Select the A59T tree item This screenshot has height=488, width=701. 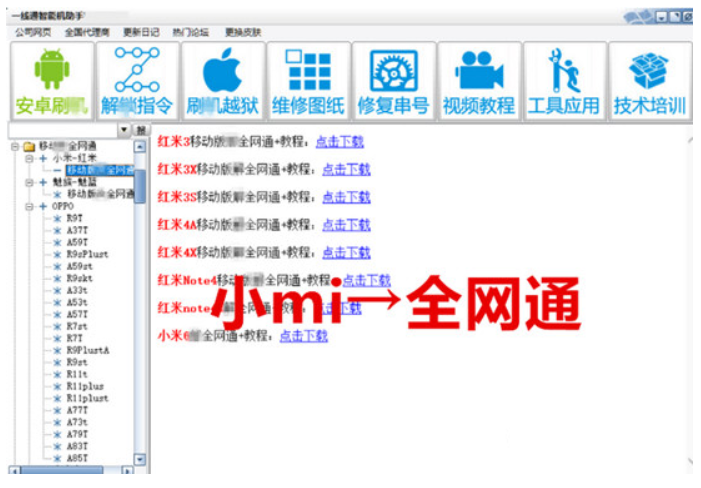[77, 243]
